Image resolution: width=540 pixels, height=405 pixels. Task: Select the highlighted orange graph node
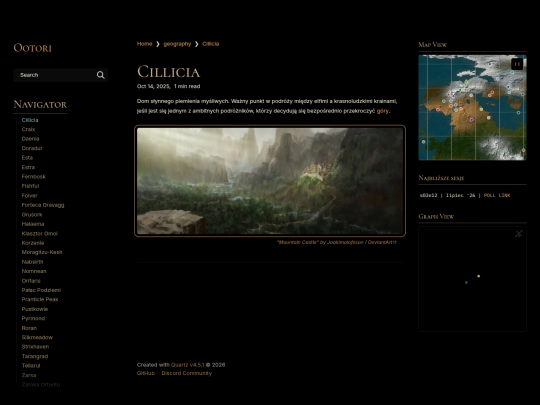coord(479,276)
